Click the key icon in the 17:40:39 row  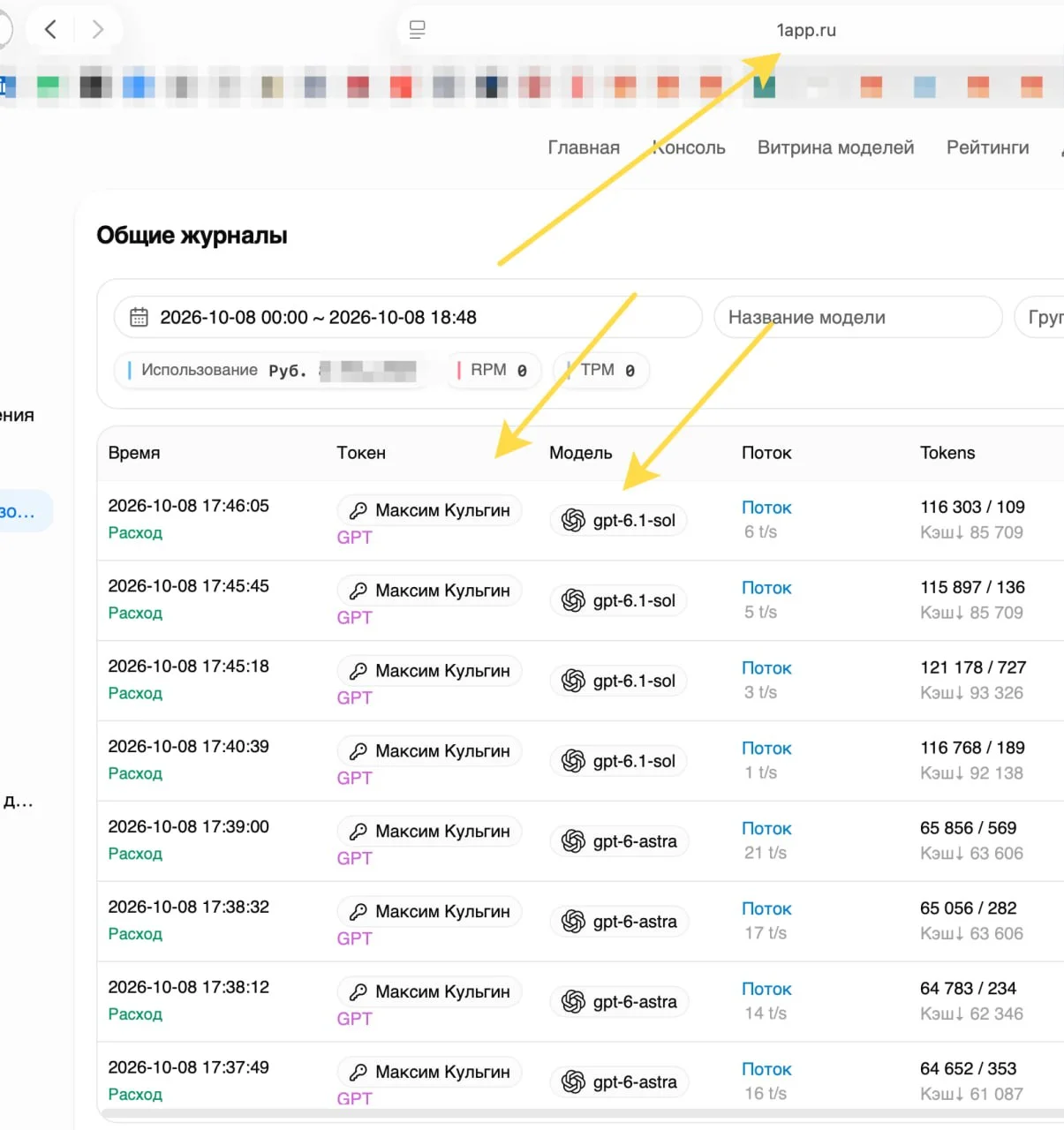click(358, 751)
